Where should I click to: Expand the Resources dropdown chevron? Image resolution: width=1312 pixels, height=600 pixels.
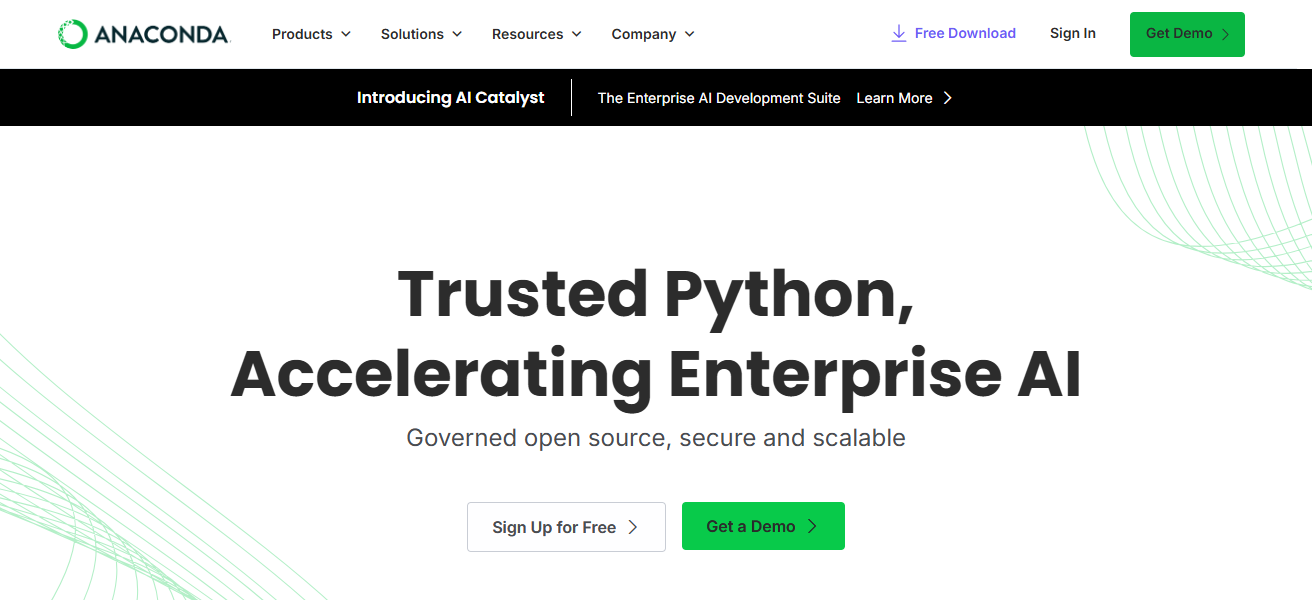pos(576,34)
